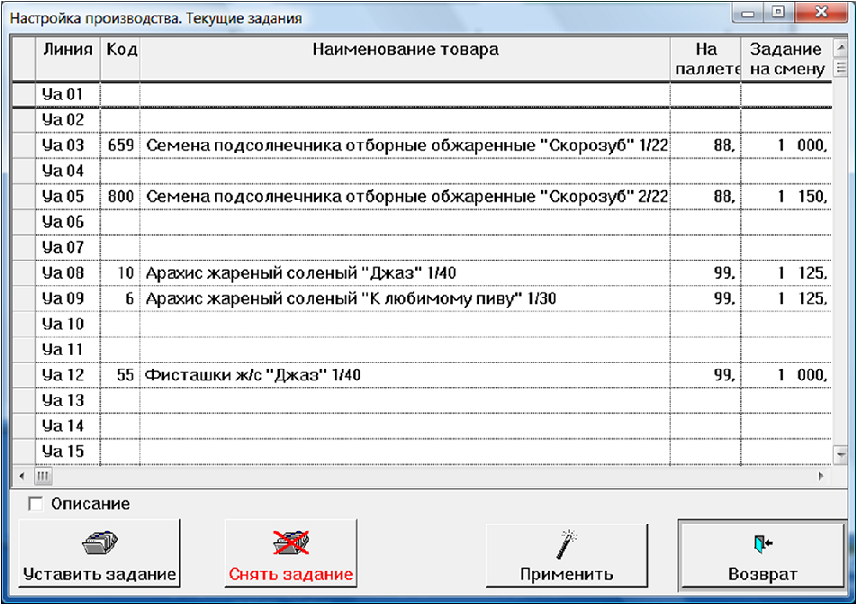Select line Уа 02 row
Viewport: 857px width, 605px height.
click(x=422, y=120)
